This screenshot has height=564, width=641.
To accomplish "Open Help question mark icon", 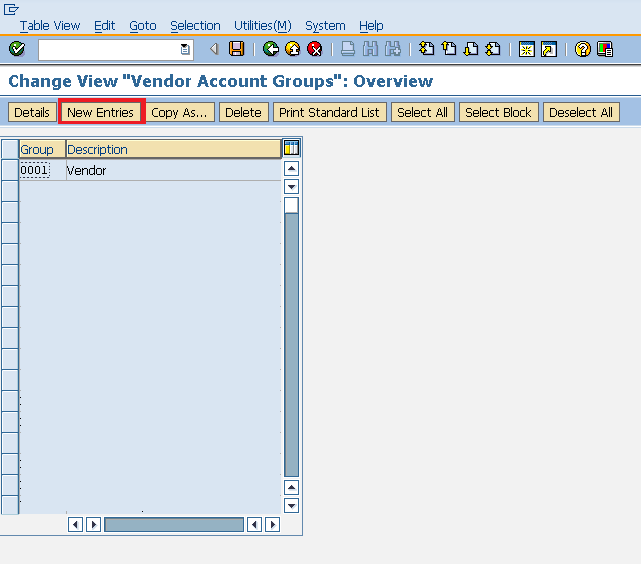I will point(583,49).
